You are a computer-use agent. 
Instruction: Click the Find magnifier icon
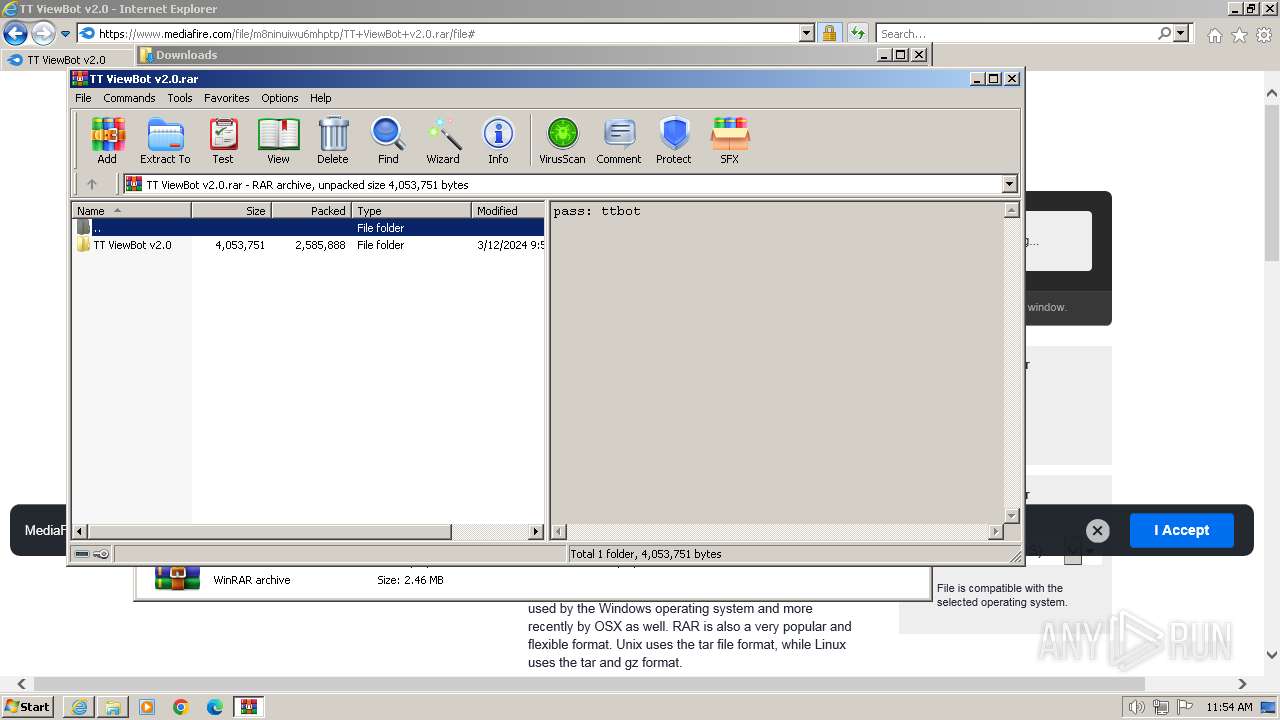click(x=388, y=140)
